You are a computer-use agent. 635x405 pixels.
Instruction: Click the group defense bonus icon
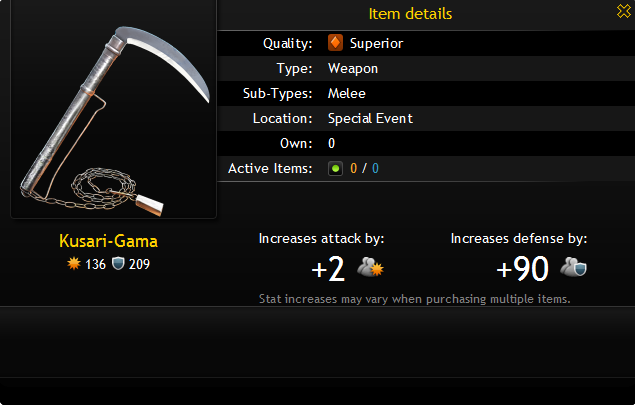573,267
